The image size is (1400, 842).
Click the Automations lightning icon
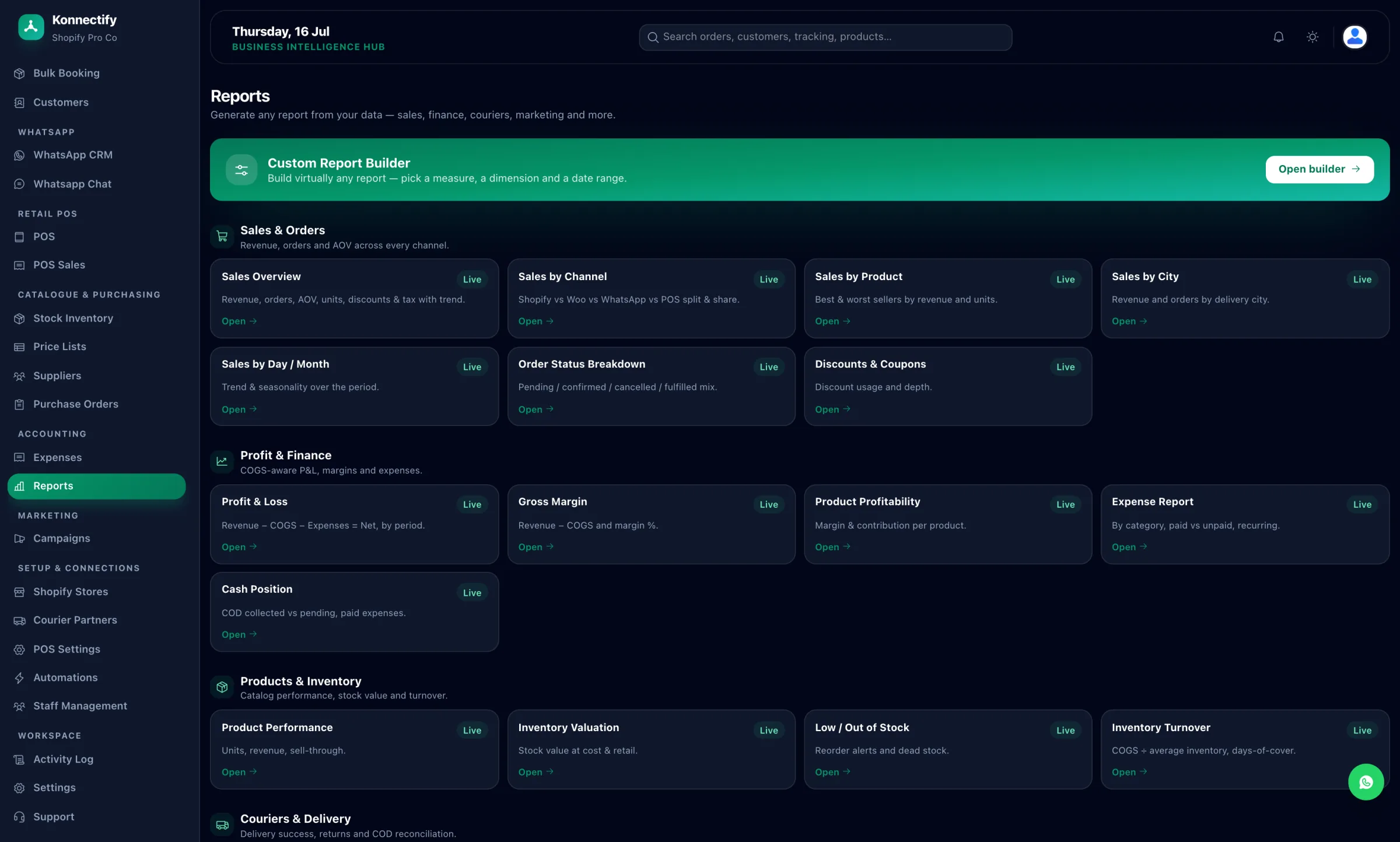click(19, 678)
